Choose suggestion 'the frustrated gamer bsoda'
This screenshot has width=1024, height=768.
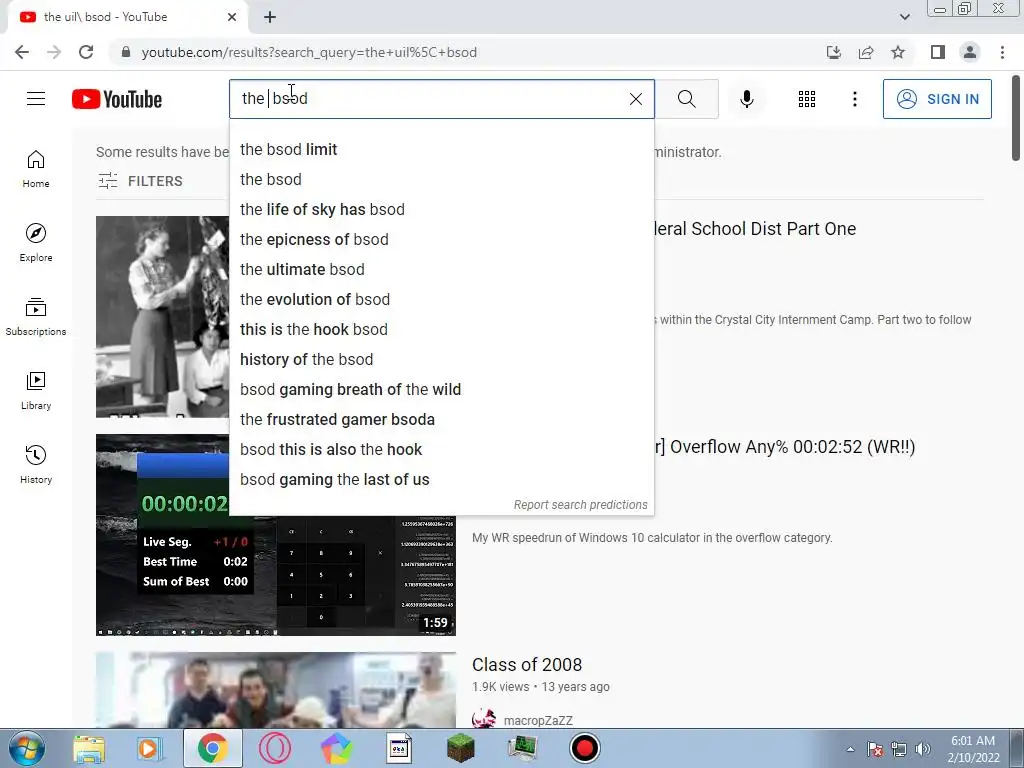(441, 420)
